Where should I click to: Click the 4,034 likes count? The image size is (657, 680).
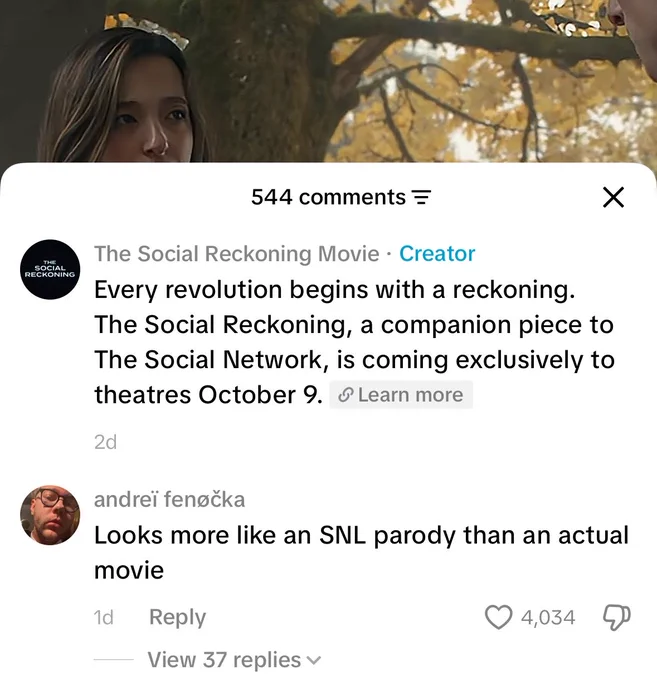[548, 618]
